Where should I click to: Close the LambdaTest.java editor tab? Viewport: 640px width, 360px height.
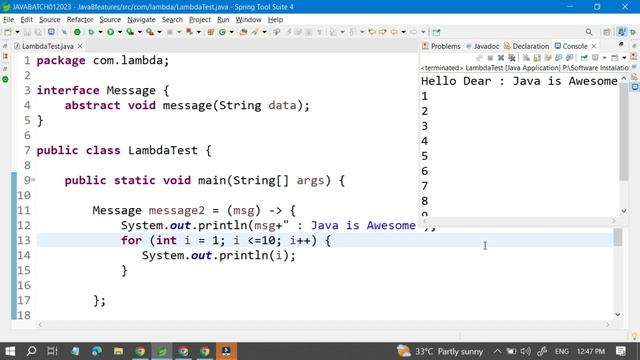pos(80,46)
